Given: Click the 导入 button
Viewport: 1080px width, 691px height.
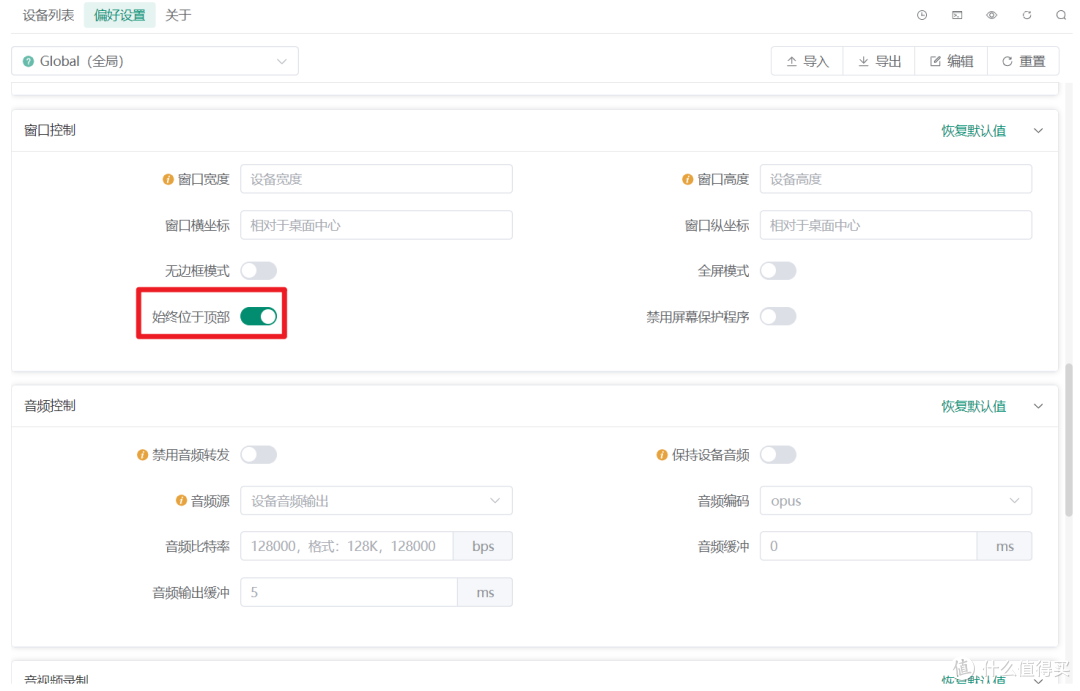Looking at the screenshot, I should pos(807,61).
